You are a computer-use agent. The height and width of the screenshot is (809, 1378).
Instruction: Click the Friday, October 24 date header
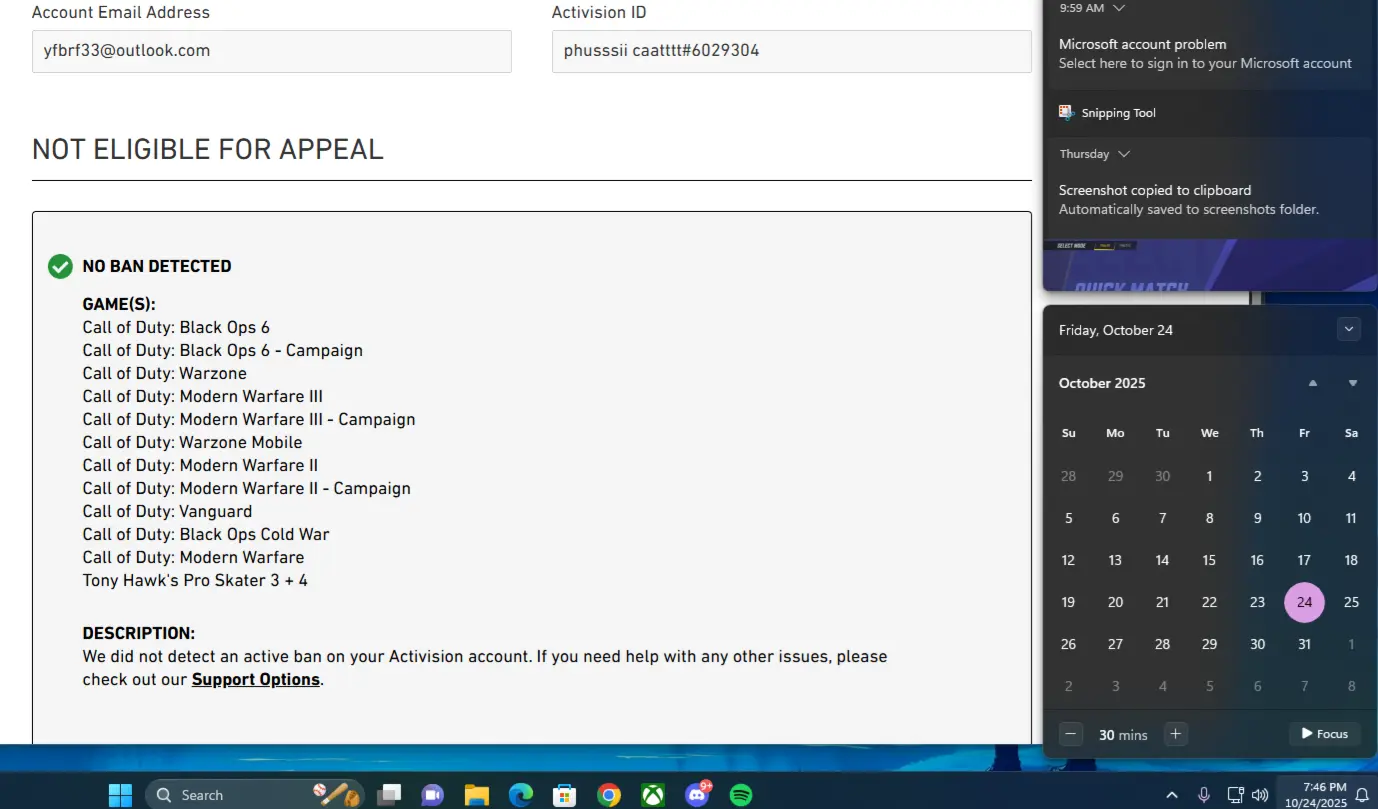[1116, 330]
